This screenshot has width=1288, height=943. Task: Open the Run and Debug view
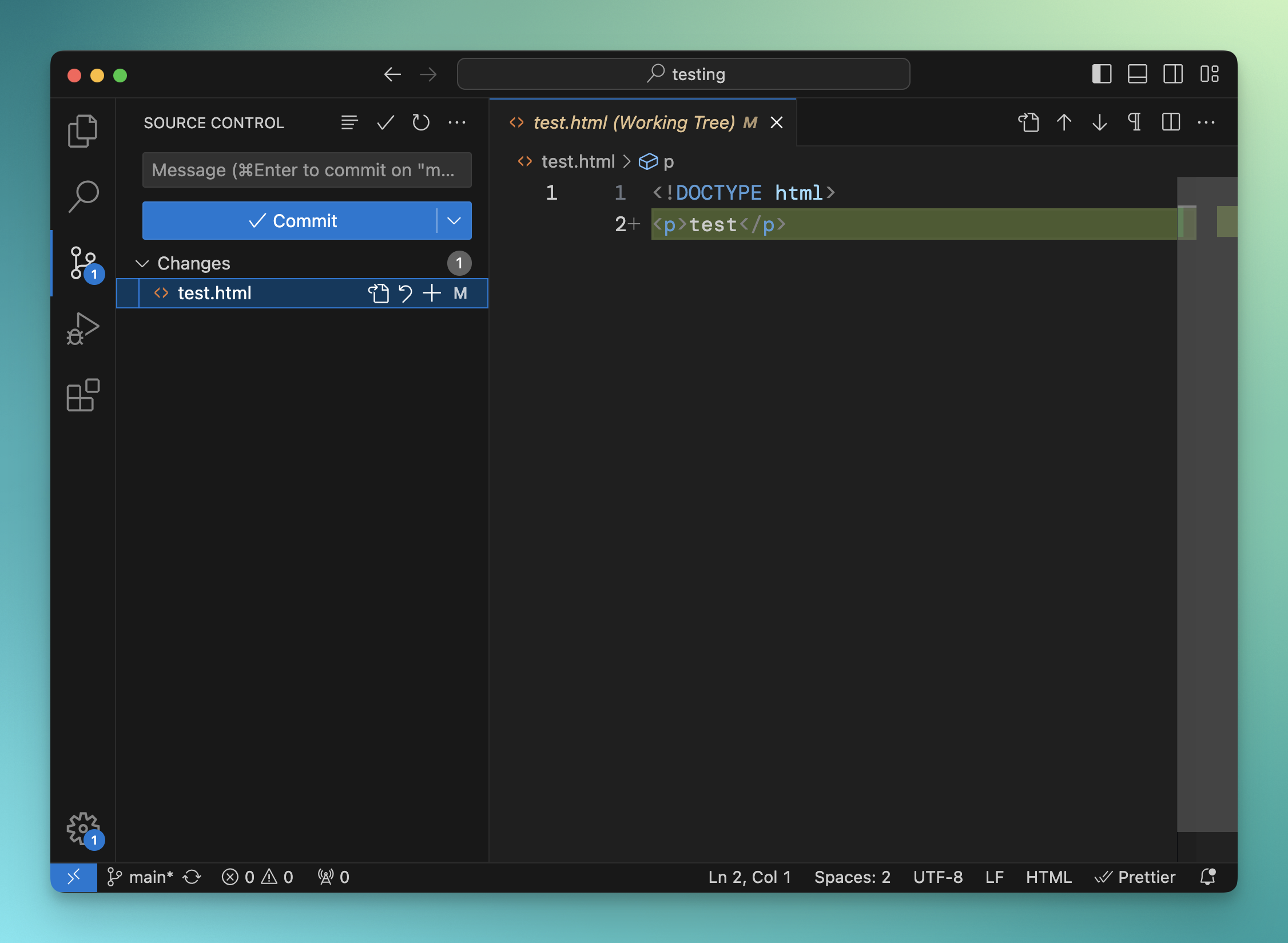coord(83,328)
